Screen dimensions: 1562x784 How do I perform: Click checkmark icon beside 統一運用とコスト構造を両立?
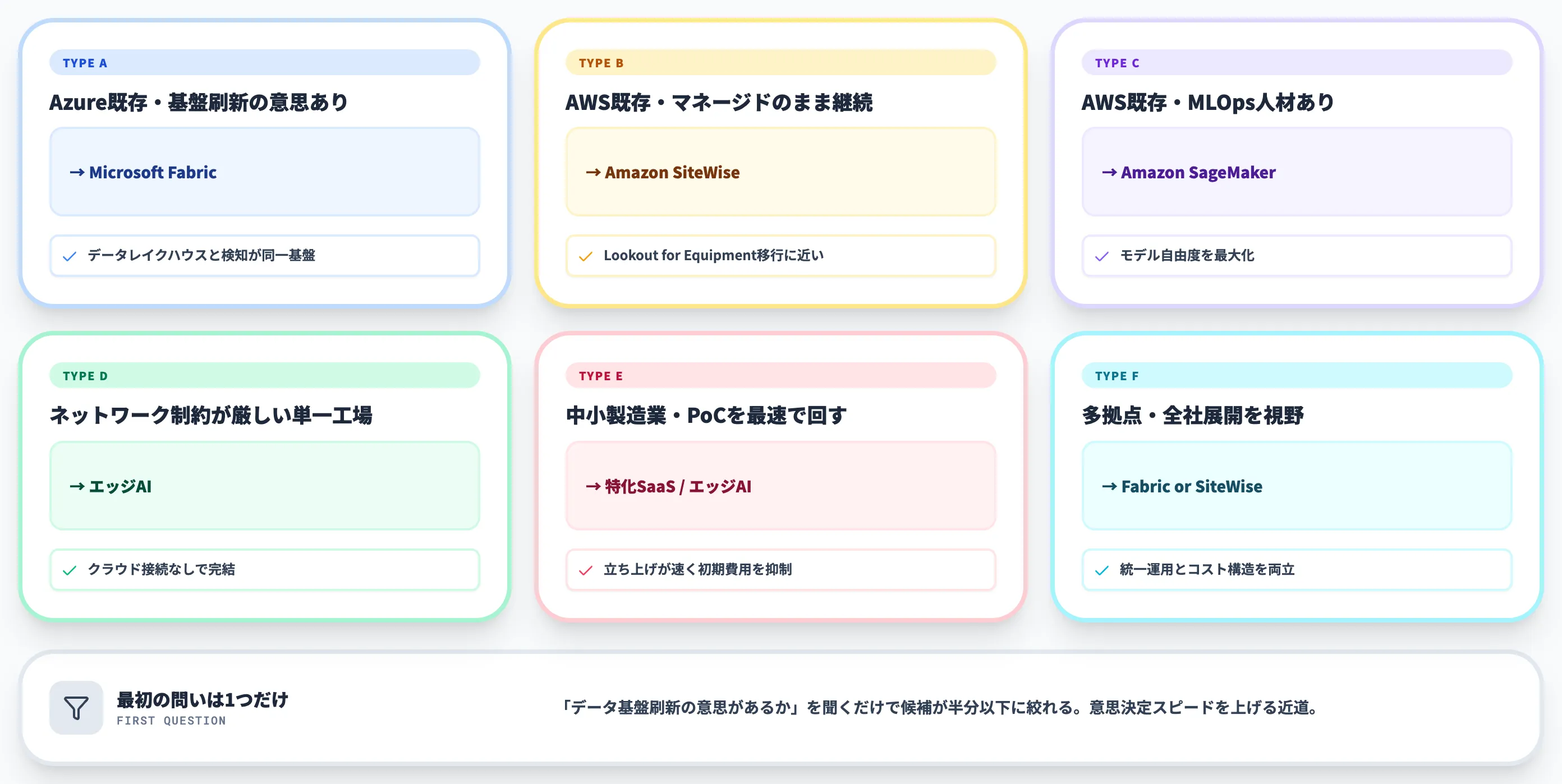pyautogui.click(x=1102, y=570)
